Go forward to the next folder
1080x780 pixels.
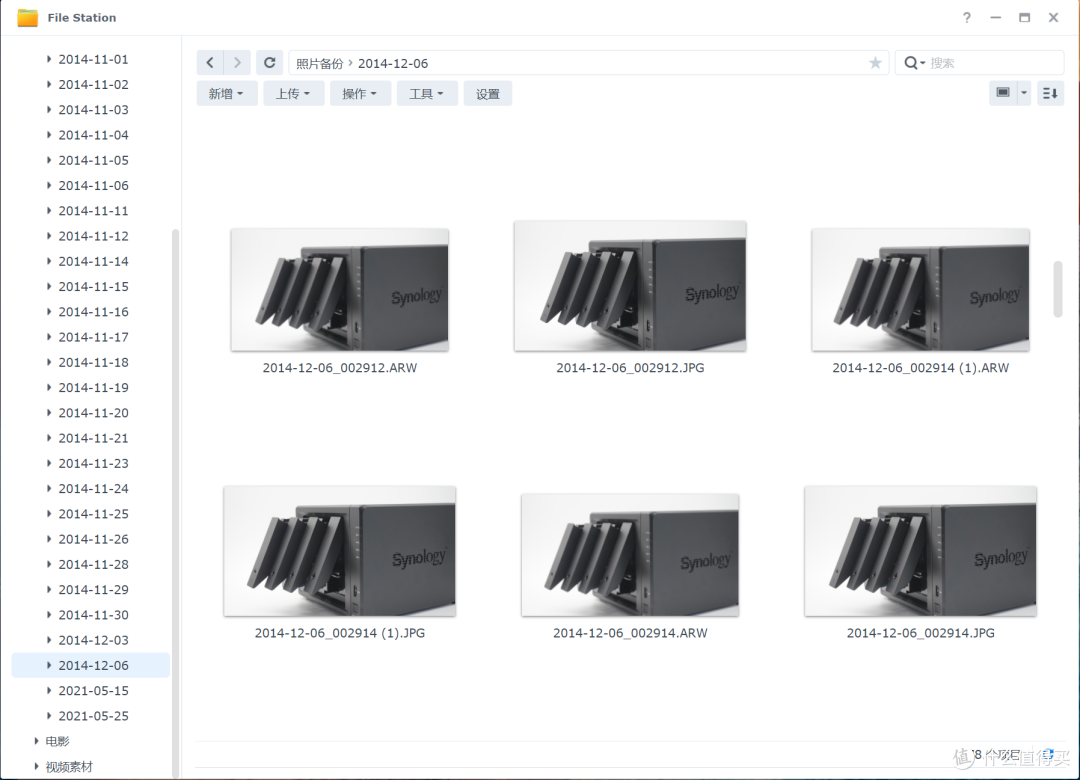click(237, 63)
